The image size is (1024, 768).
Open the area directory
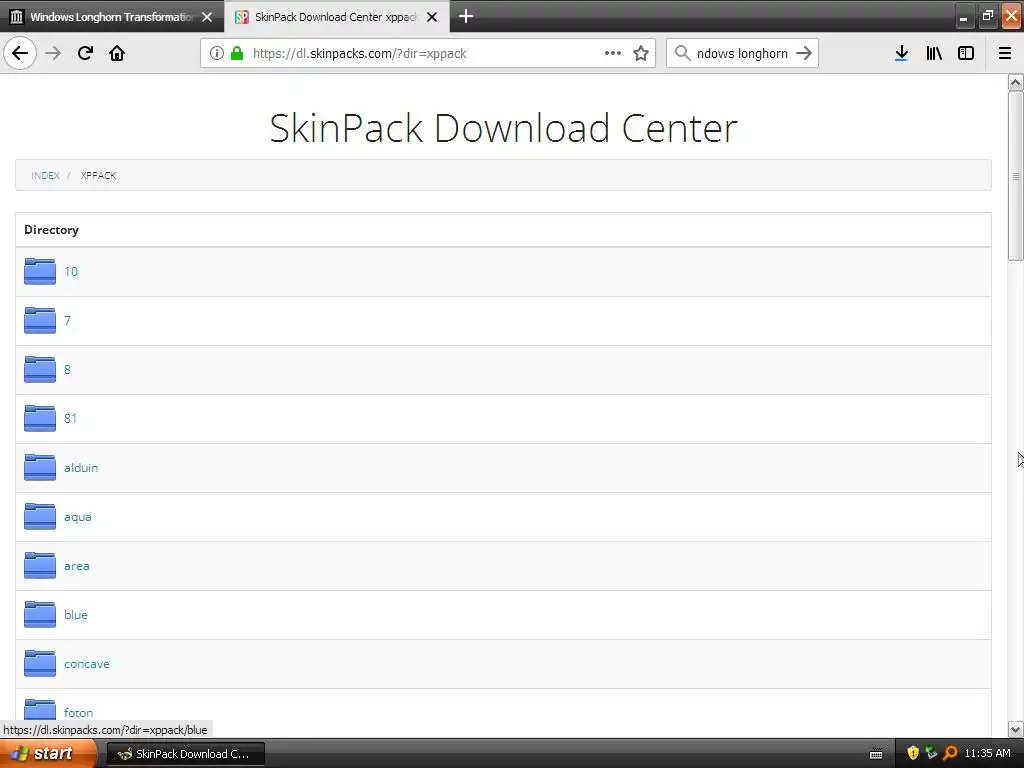(76, 566)
